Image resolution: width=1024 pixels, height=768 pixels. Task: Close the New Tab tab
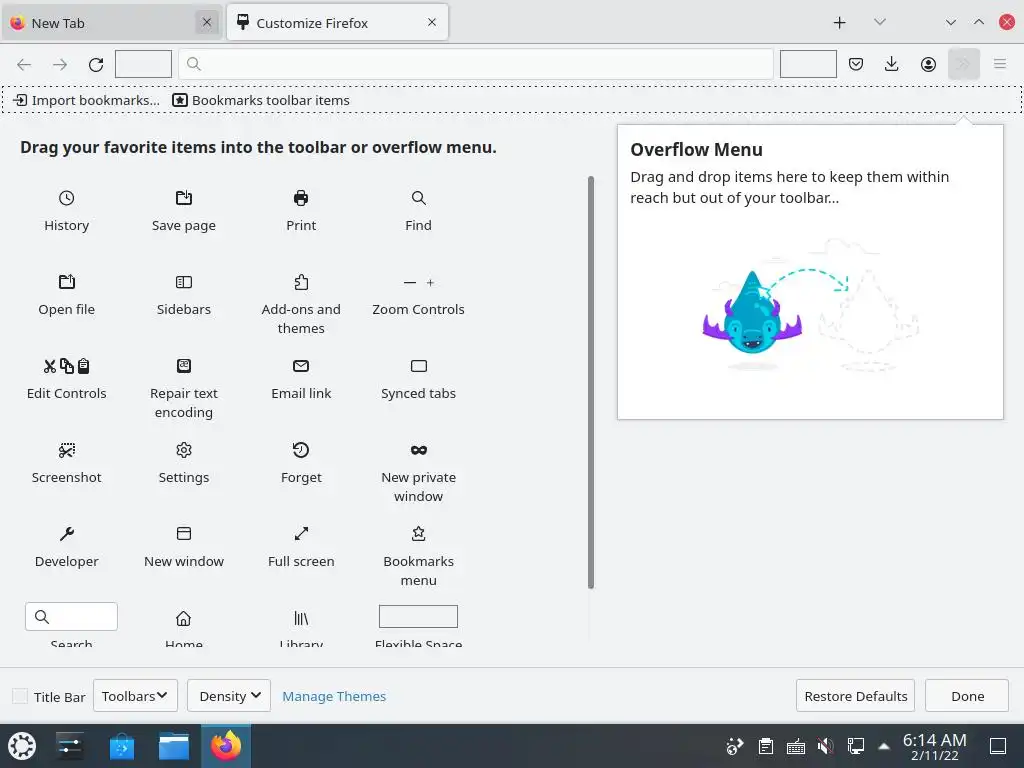(x=207, y=23)
